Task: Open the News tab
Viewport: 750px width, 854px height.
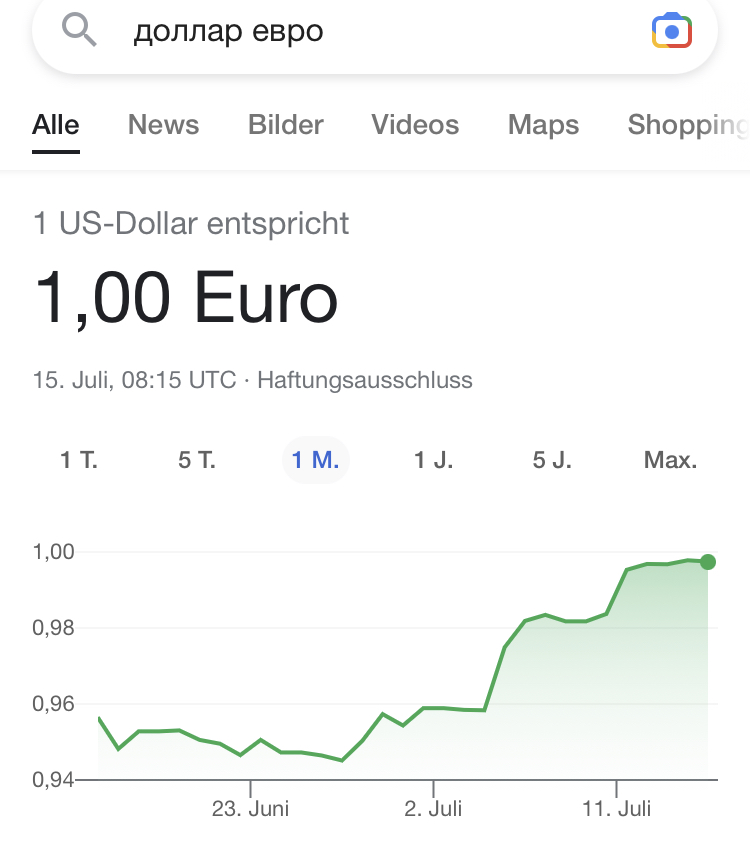Action: point(163,125)
